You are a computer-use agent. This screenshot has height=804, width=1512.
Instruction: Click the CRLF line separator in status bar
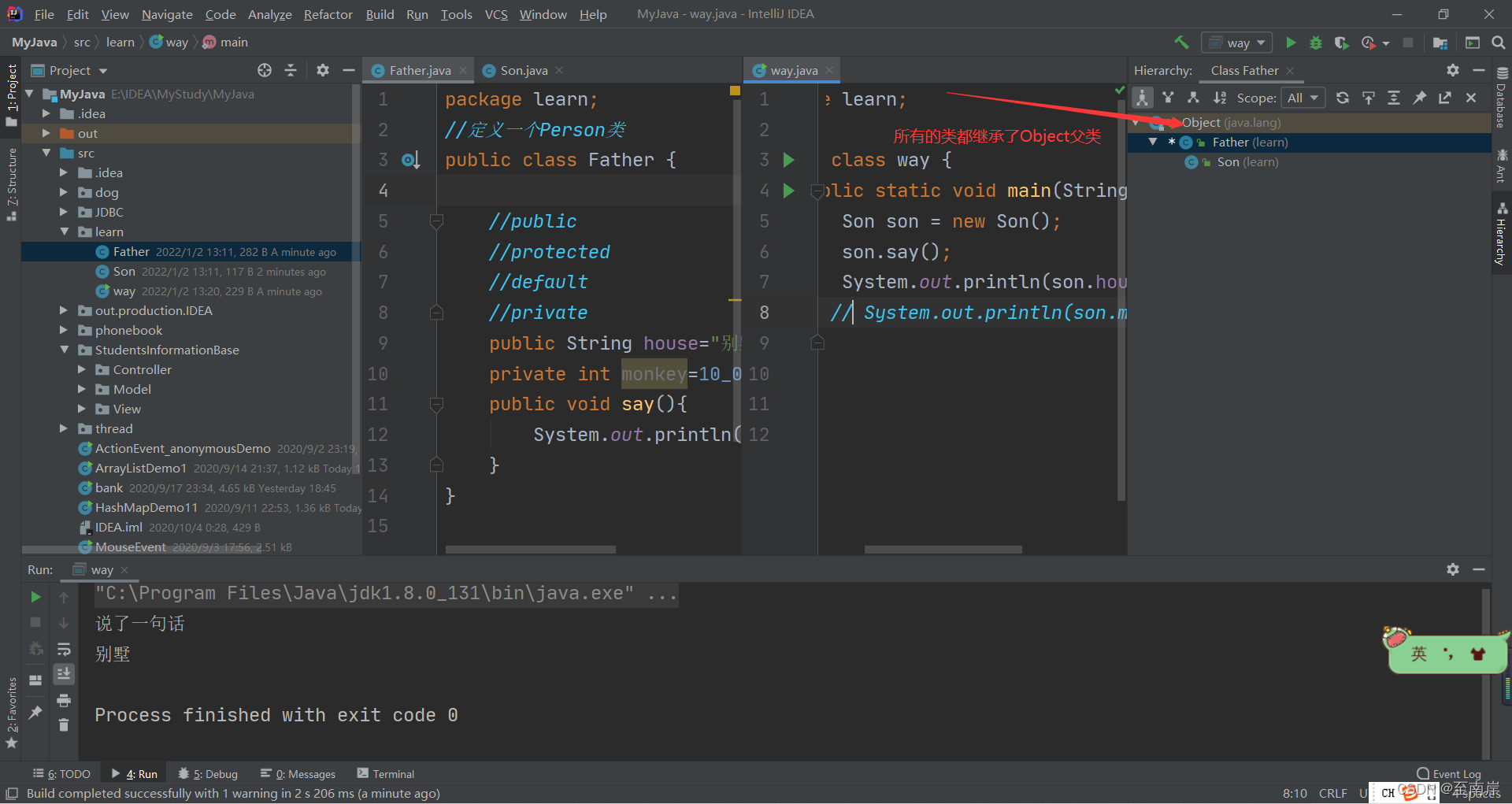click(1333, 793)
